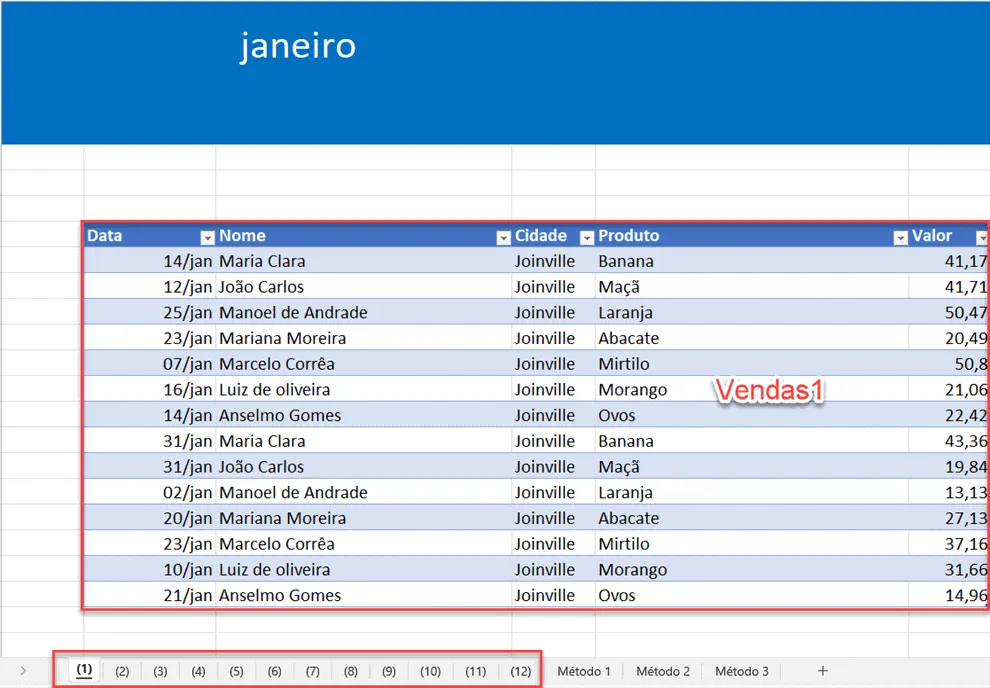Switch to sheet tab (3)

tap(160, 671)
